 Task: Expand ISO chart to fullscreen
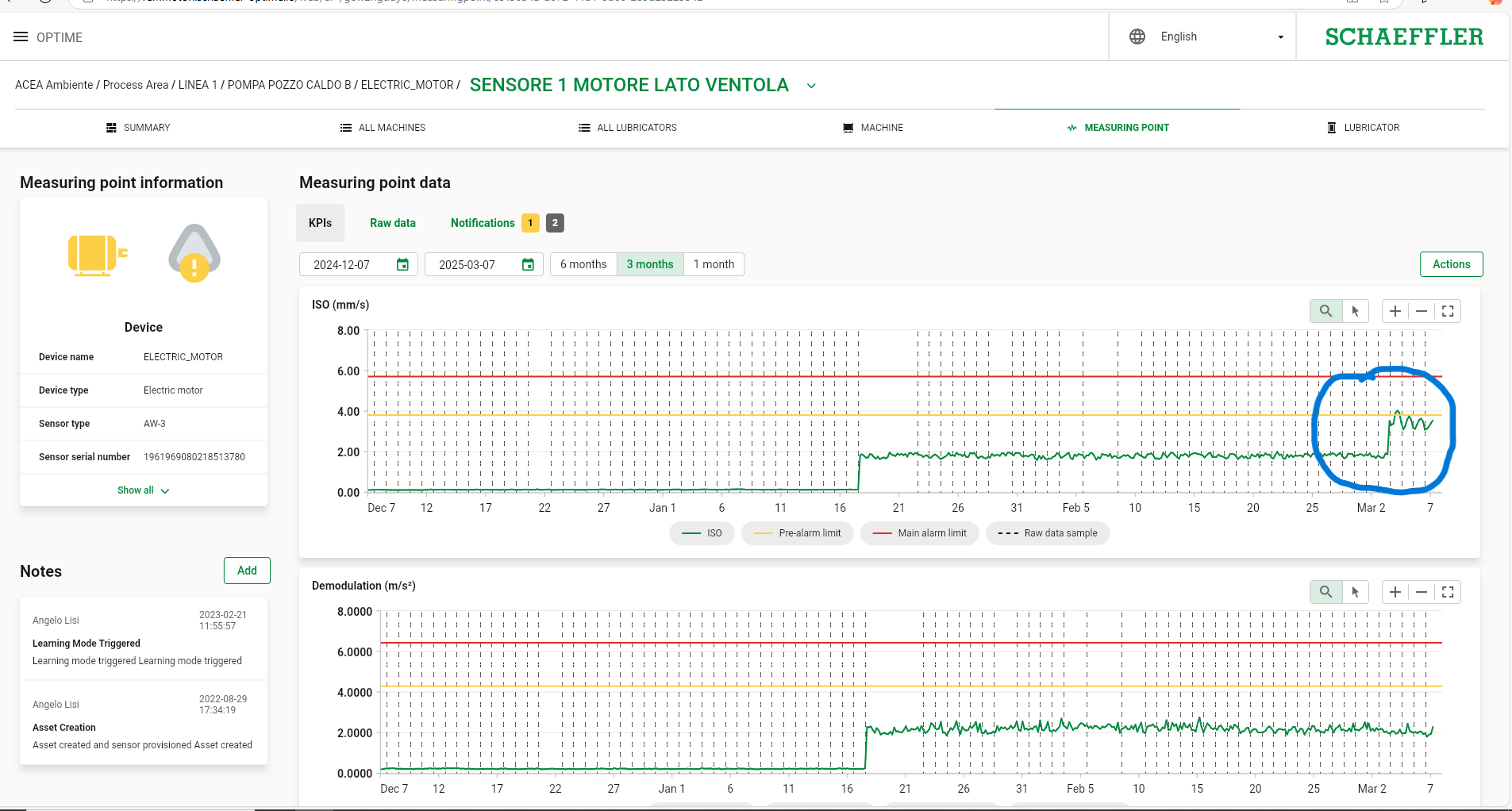coord(1448,311)
